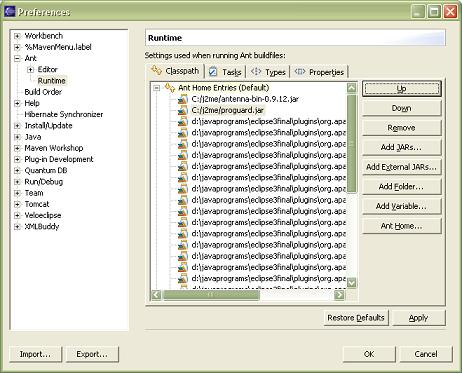The width and height of the screenshot is (462, 373).
Task: Click Add Variable... button
Action: (x=402, y=206)
